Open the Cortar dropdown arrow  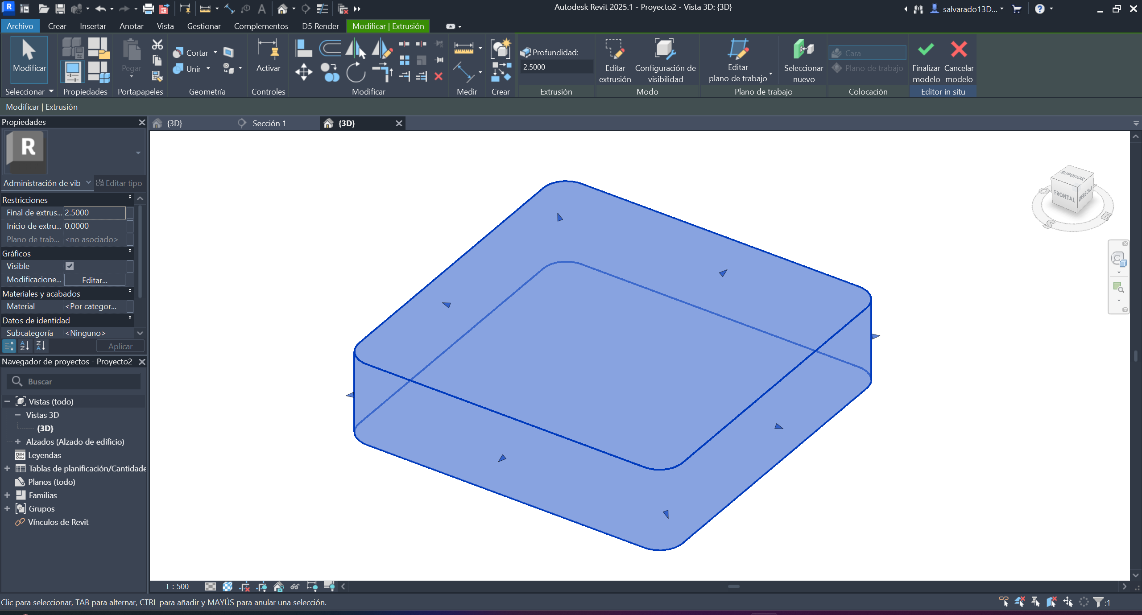pyautogui.click(x=215, y=52)
